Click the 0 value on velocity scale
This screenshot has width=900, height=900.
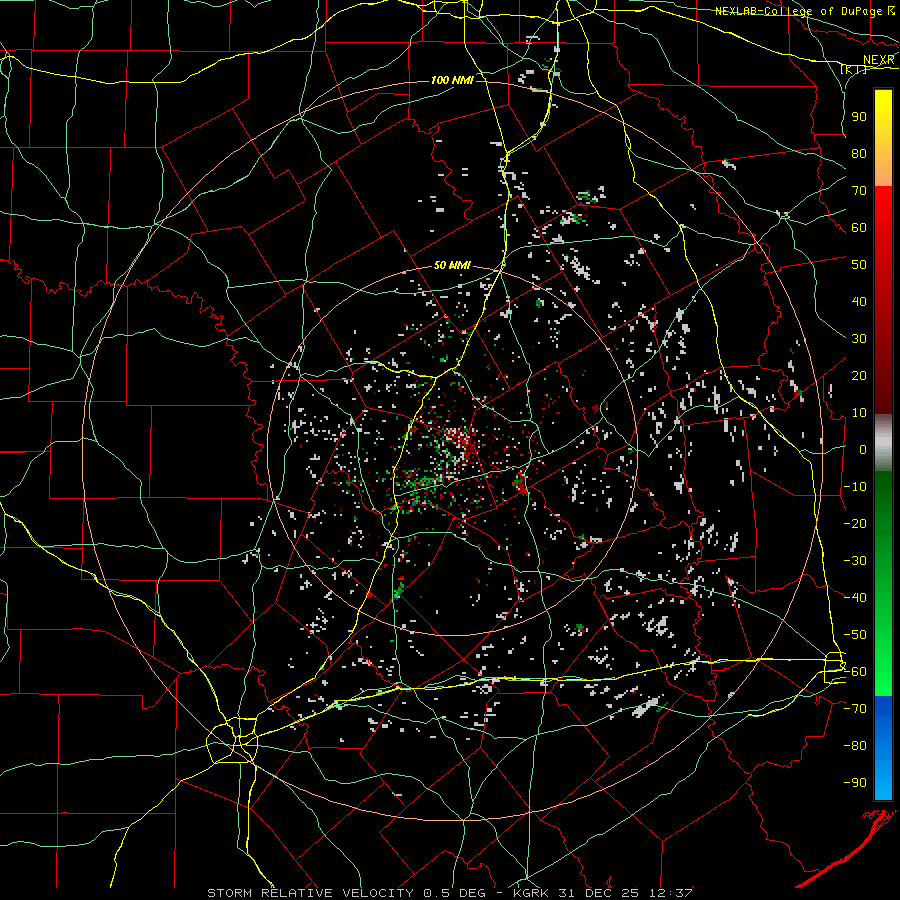(862, 450)
